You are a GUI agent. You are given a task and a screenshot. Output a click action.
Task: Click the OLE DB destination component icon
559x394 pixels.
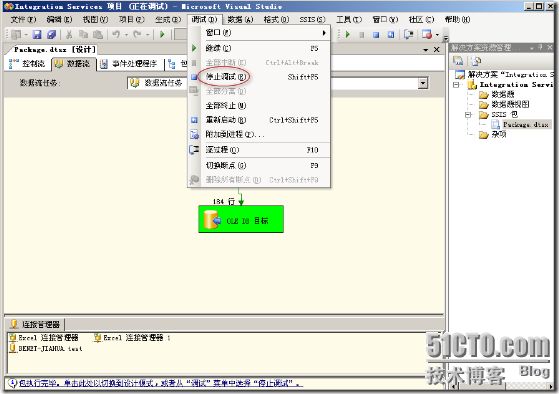(x=212, y=220)
